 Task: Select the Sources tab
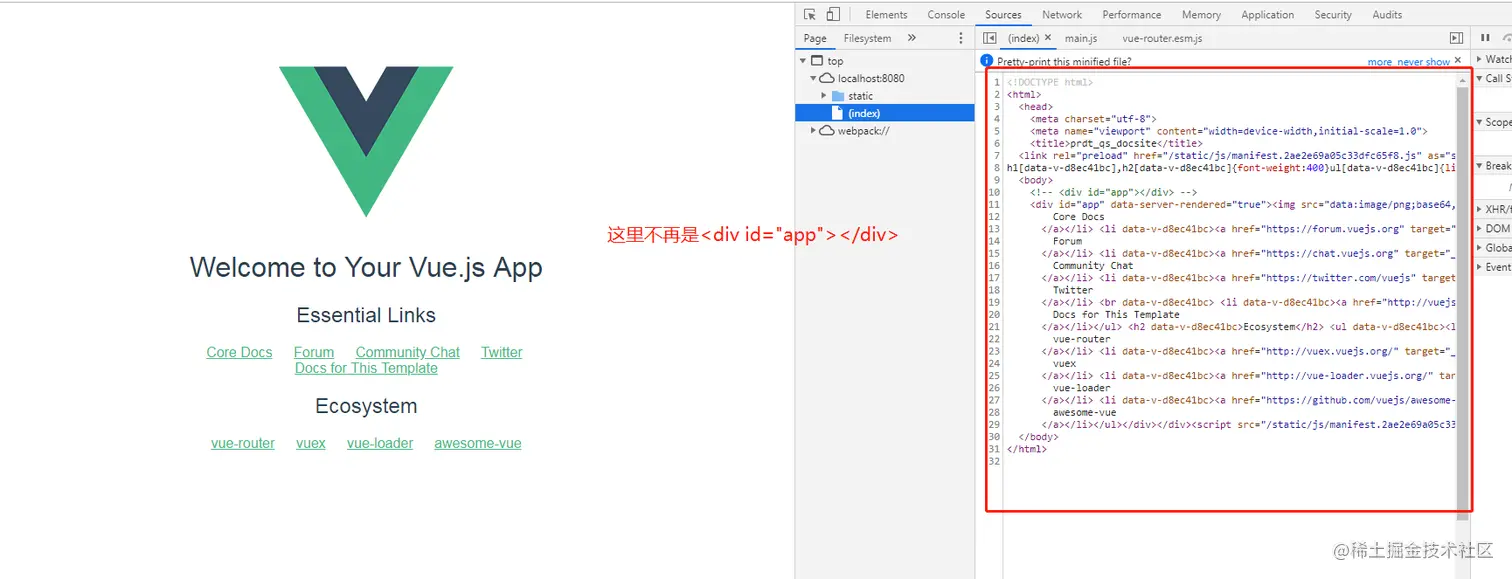(1003, 15)
